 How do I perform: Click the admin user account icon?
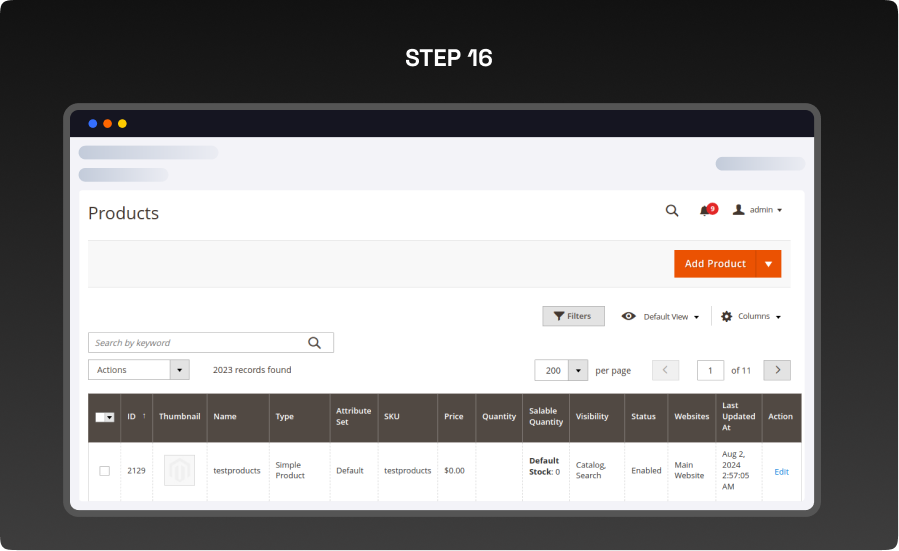(739, 210)
